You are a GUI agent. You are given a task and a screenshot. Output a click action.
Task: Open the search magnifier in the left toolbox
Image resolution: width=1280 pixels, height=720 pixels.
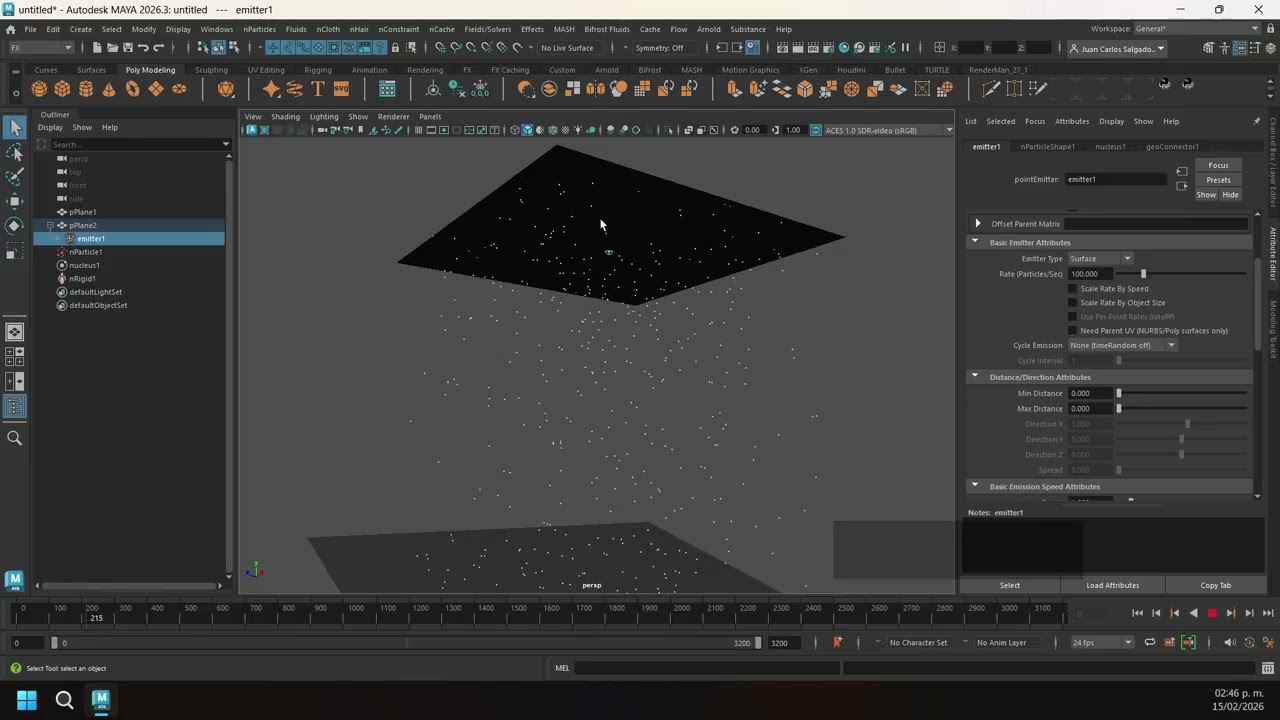click(15, 438)
